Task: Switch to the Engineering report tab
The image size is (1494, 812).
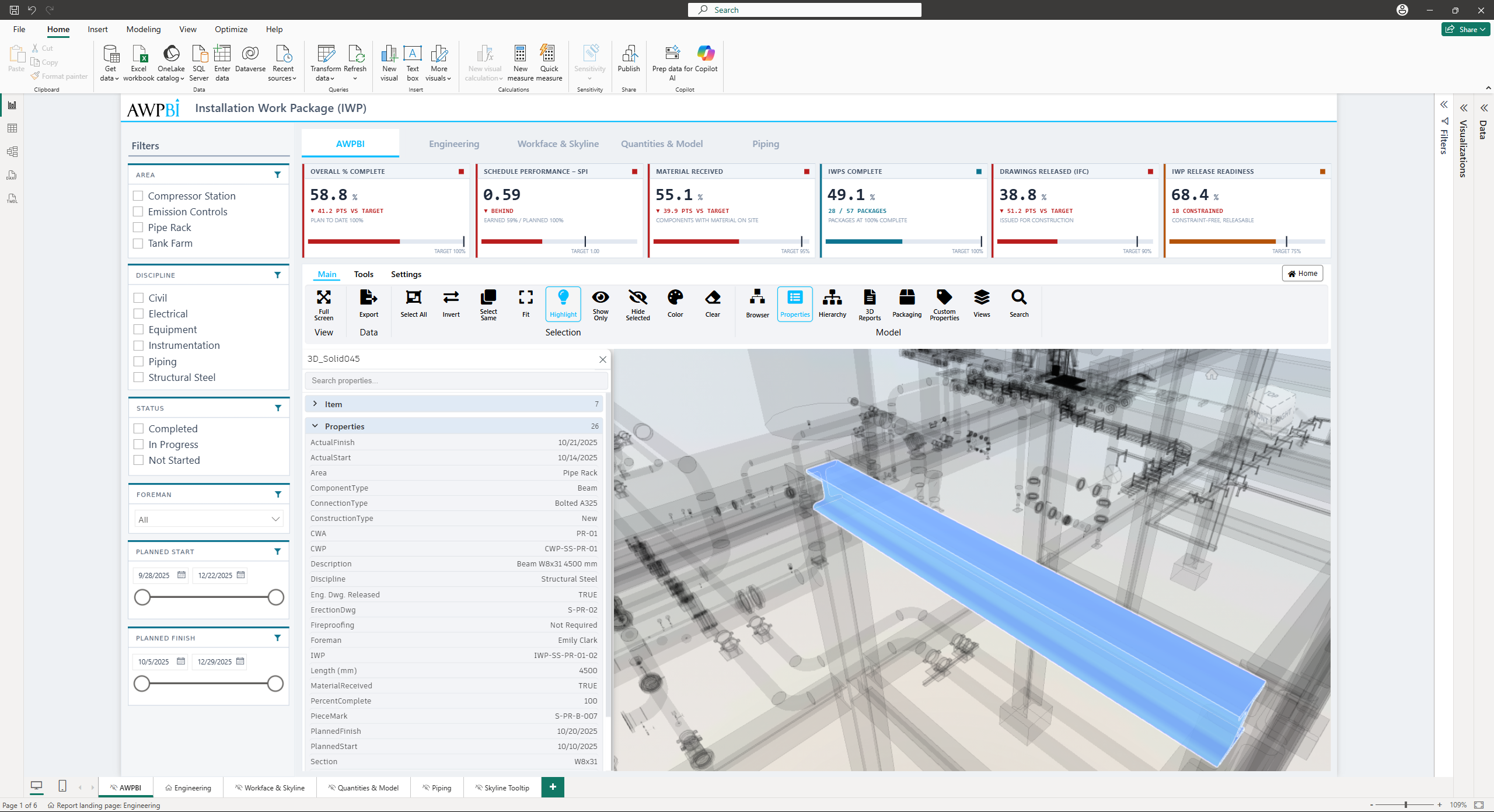Action: 454,143
